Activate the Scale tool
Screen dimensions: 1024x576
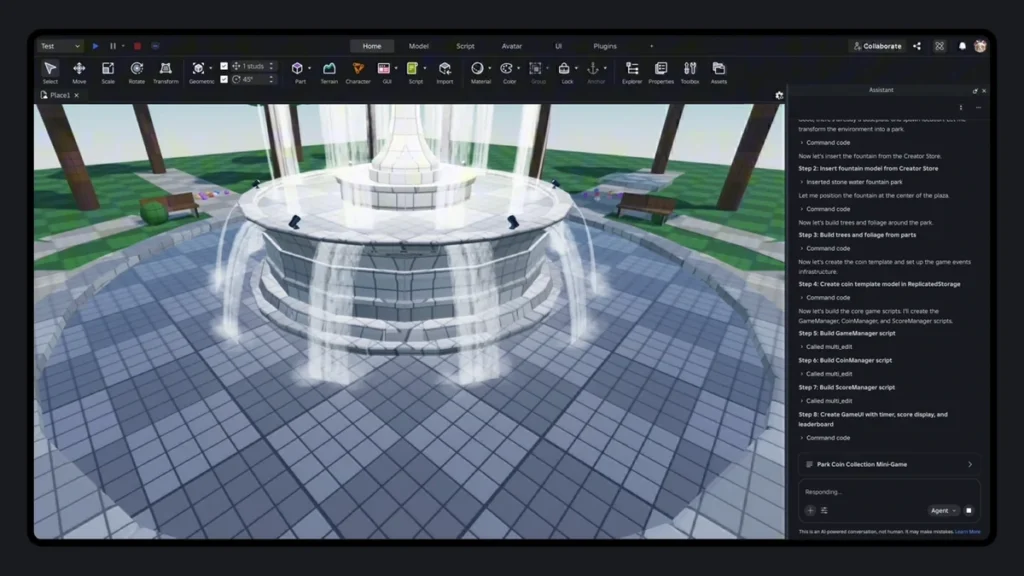coord(107,70)
